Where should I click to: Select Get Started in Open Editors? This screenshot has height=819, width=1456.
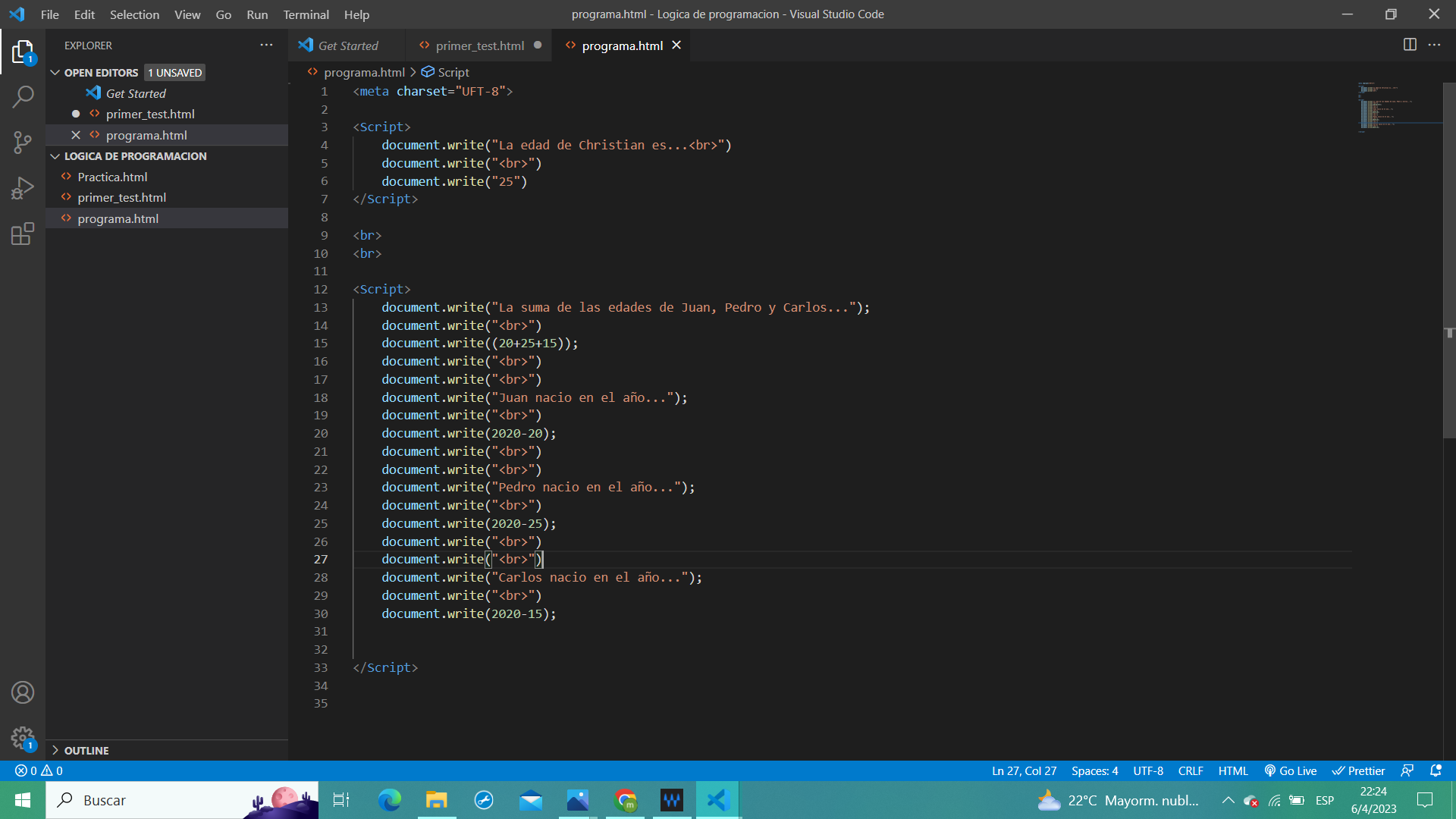(x=136, y=93)
